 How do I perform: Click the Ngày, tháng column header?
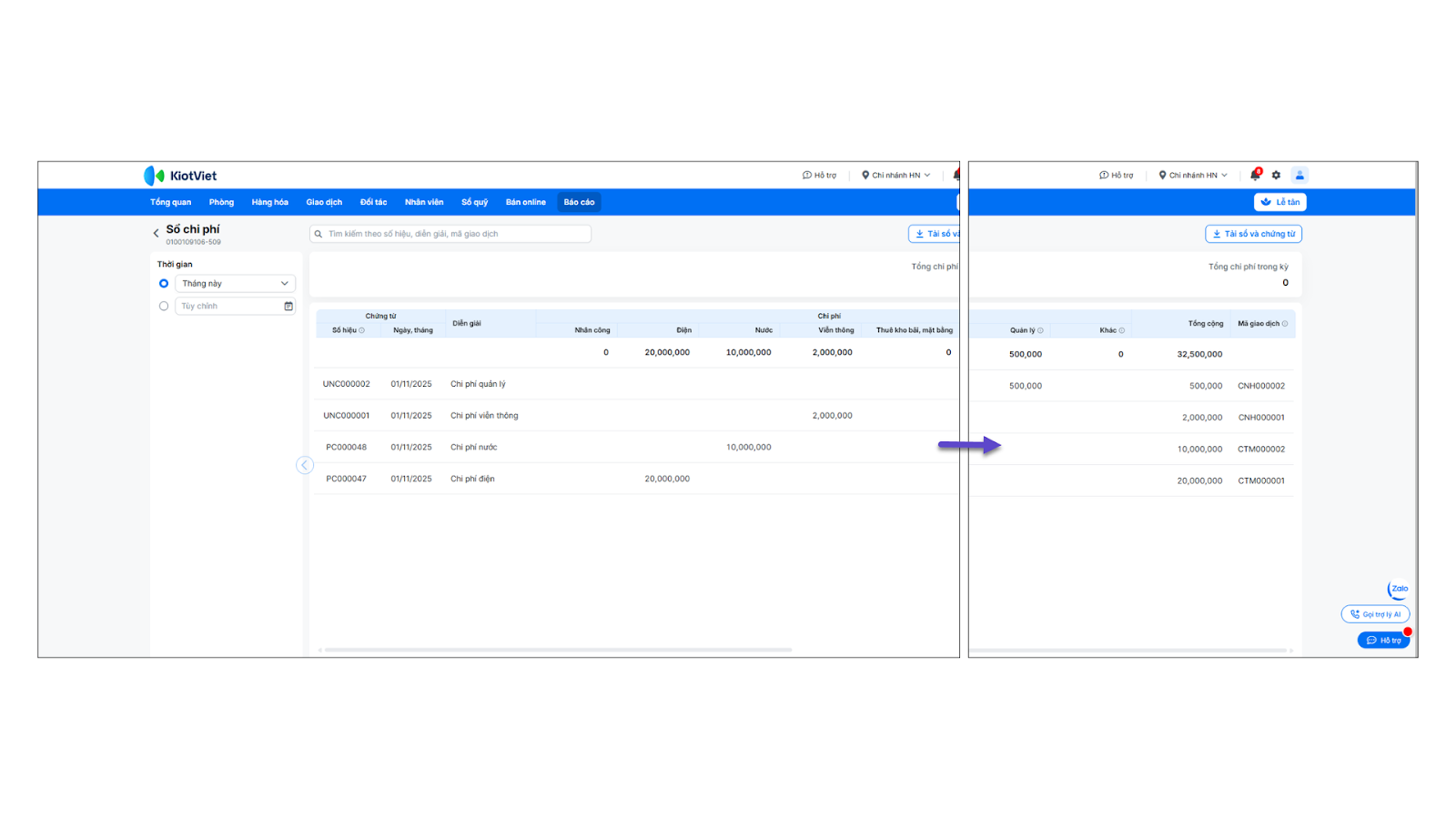(413, 330)
